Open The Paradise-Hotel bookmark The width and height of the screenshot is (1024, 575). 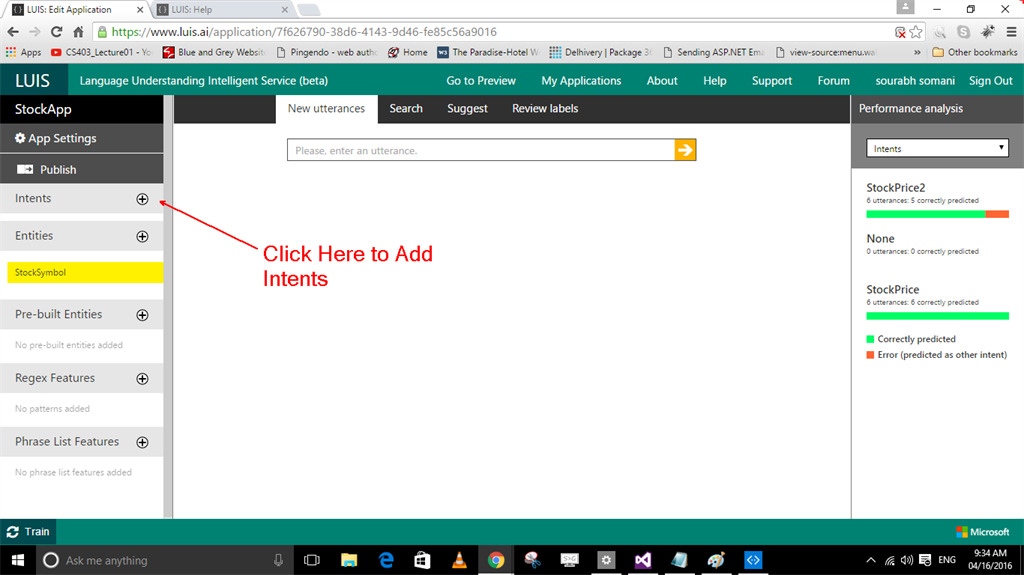(x=488, y=52)
